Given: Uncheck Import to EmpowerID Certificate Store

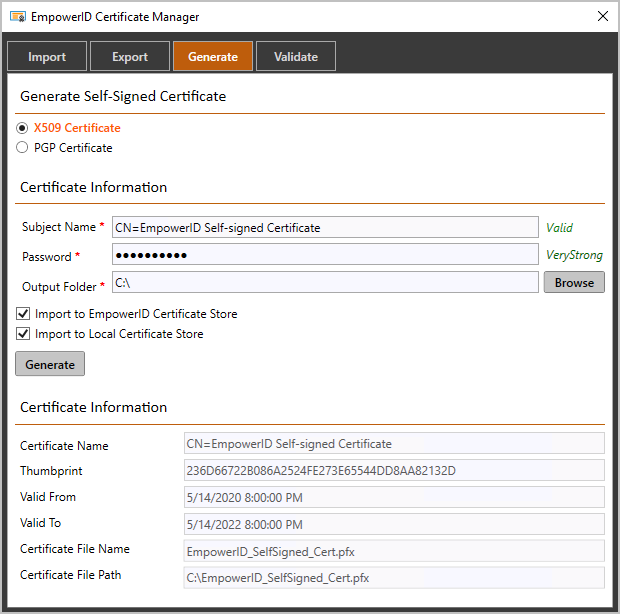Looking at the screenshot, I should 23,314.
